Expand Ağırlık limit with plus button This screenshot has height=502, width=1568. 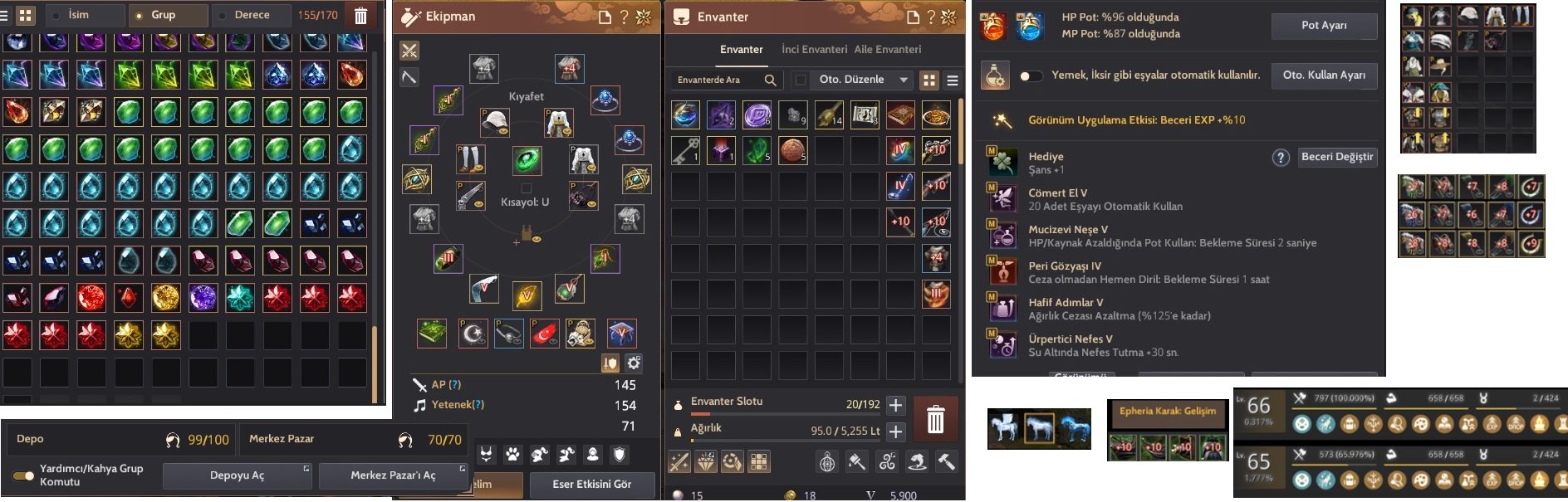895,431
